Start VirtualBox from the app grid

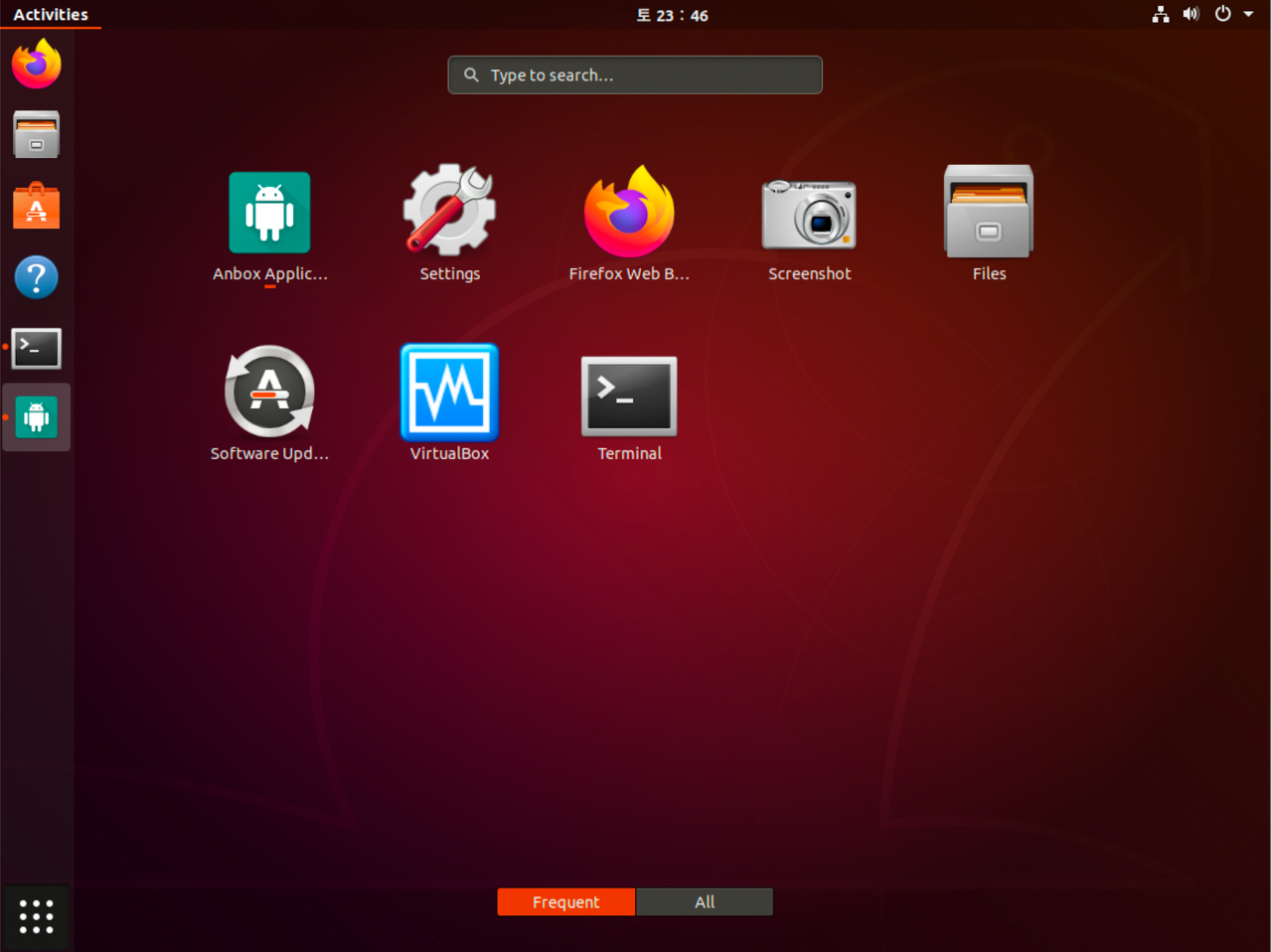tap(449, 404)
